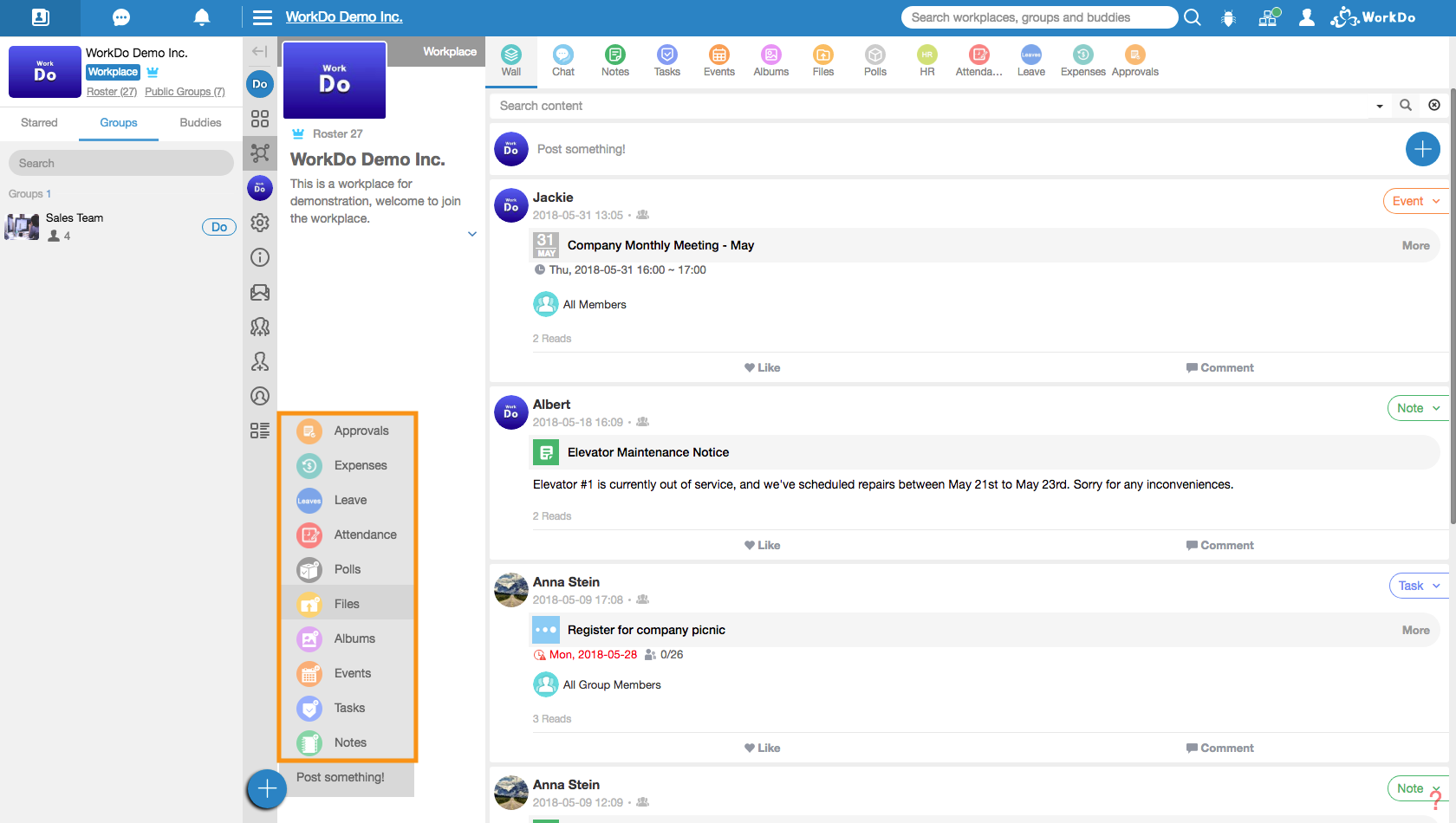Click the bug report icon
This screenshot has width=1456, height=823.
click(x=1228, y=17)
